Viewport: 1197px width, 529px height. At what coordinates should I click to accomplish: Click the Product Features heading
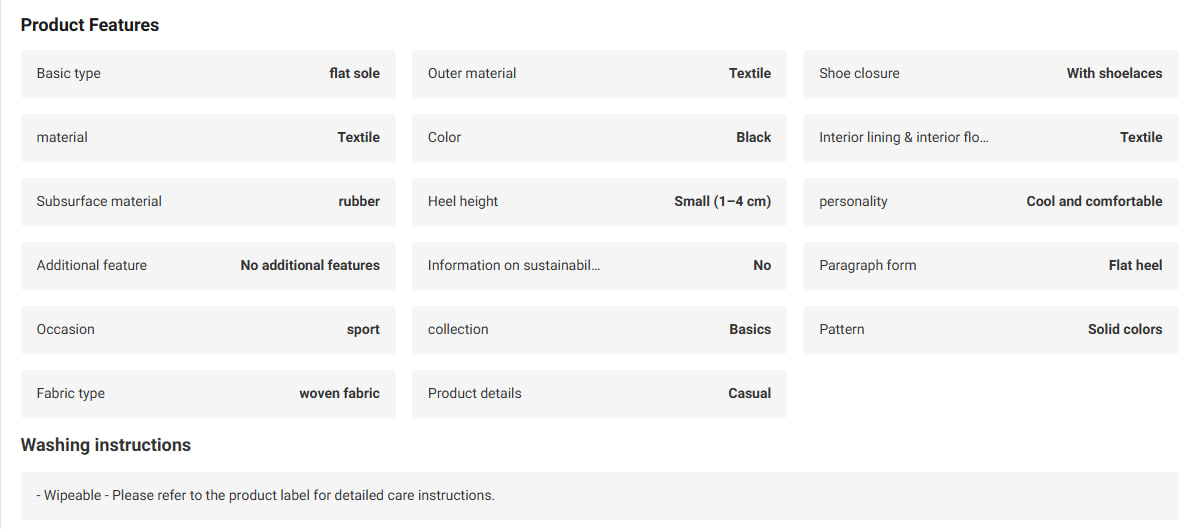point(90,25)
